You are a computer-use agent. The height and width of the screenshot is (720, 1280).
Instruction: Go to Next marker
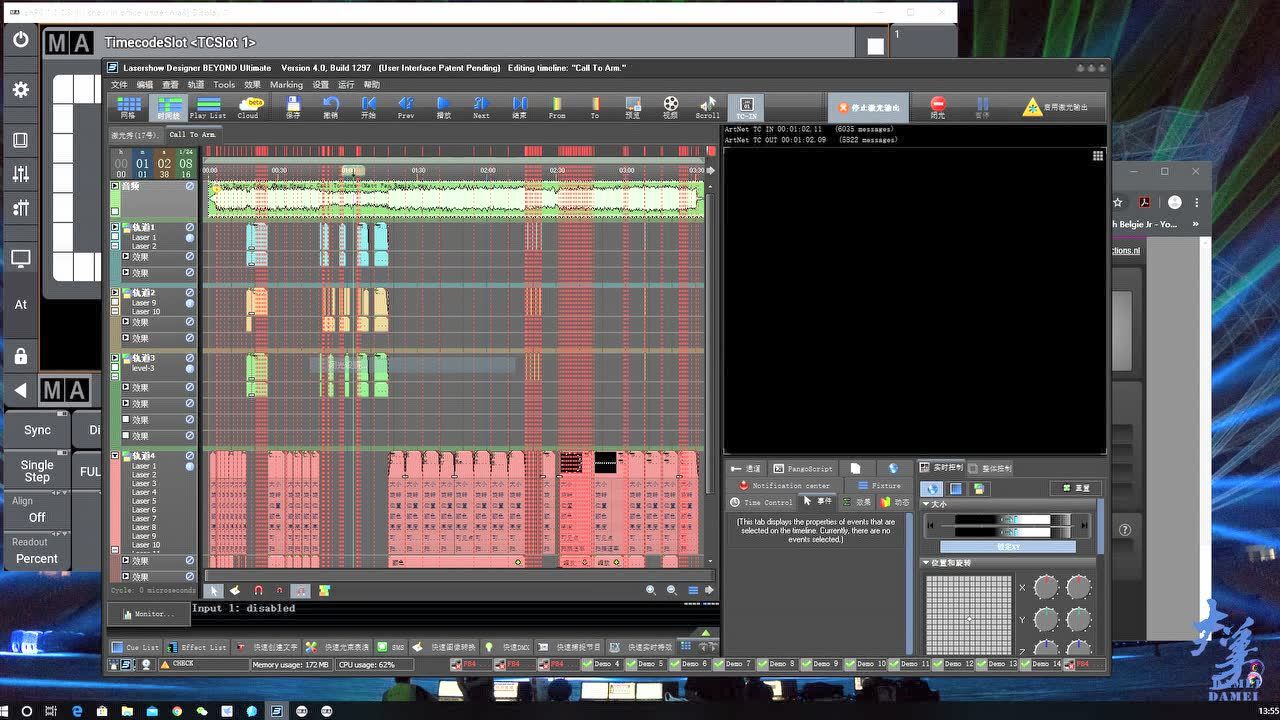point(481,107)
